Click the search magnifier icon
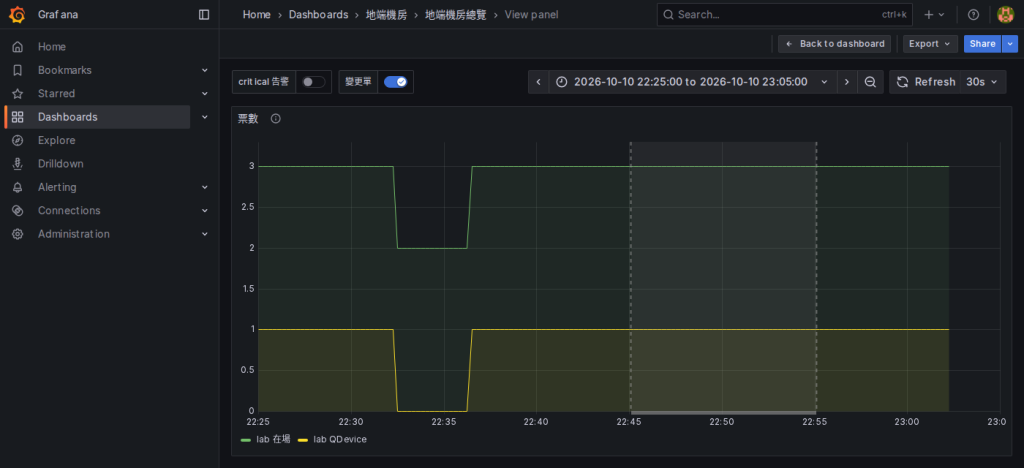Viewport: 1024px width, 468px height. (668, 14)
